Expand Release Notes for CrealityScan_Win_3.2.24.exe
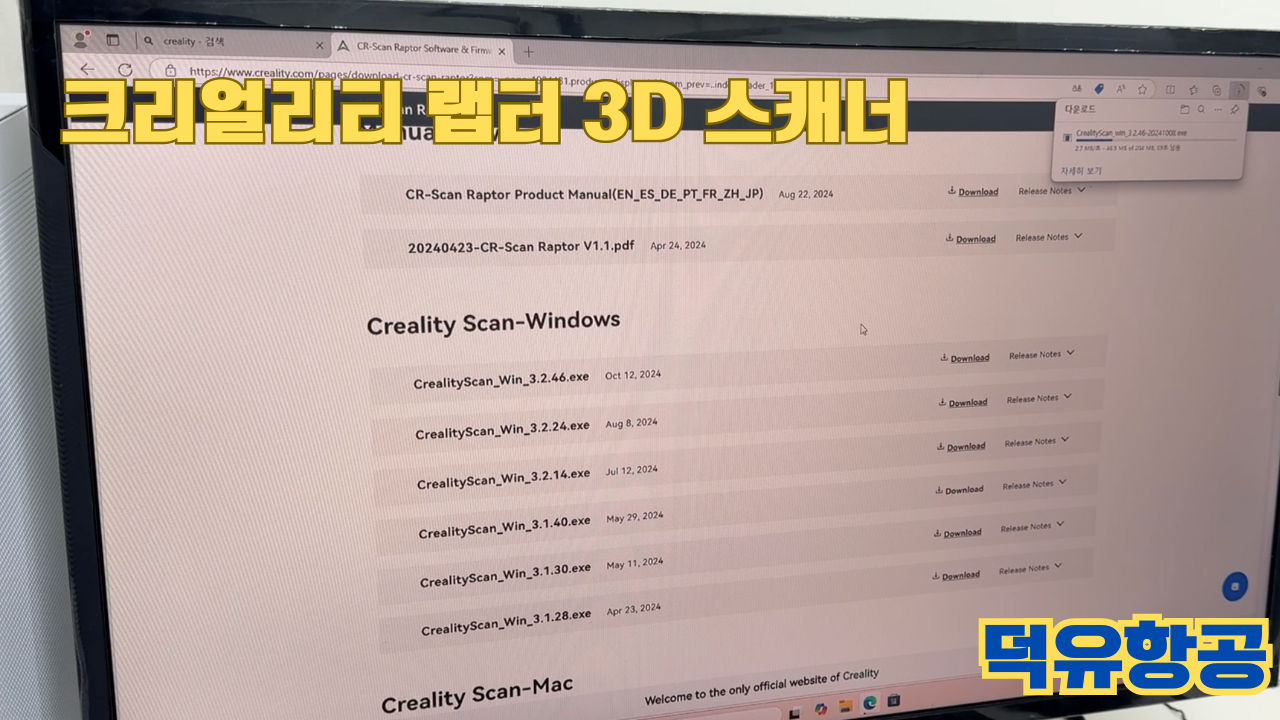The height and width of the screenshot is (720, 1280). (1040, 398)
